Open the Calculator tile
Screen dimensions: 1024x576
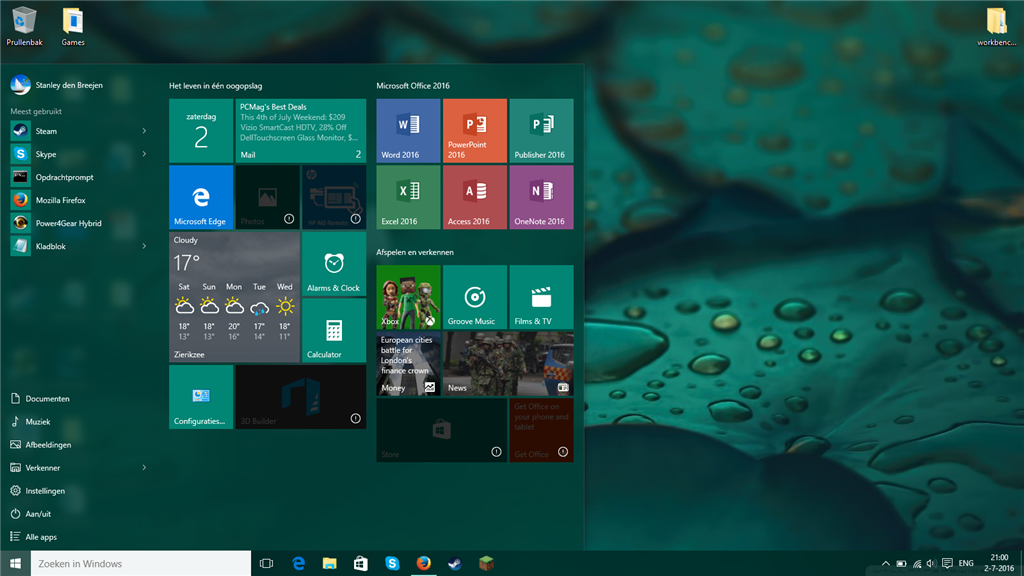click(x=334, y=330)
